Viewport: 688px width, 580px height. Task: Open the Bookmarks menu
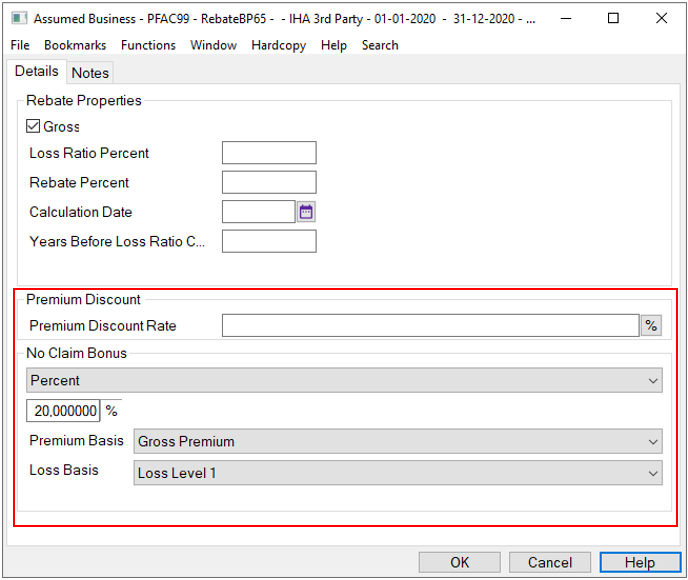pyautogui.click(x=75, y=45)
